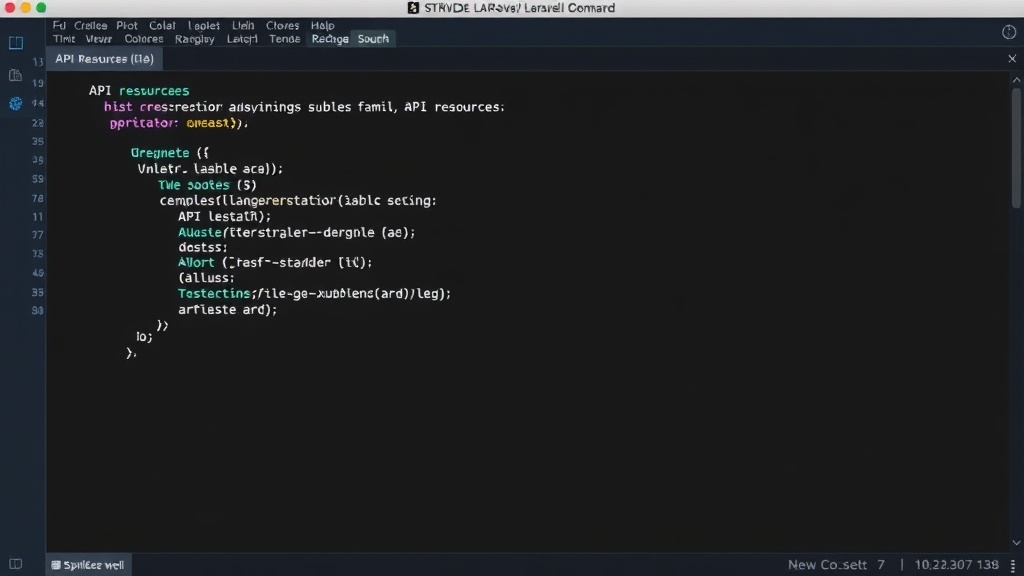Image resolution: width=1024 pixels, height=576 pixels.
Task: Click the 'arfieste ard);' code line
Action: click(x=227, y=310)
